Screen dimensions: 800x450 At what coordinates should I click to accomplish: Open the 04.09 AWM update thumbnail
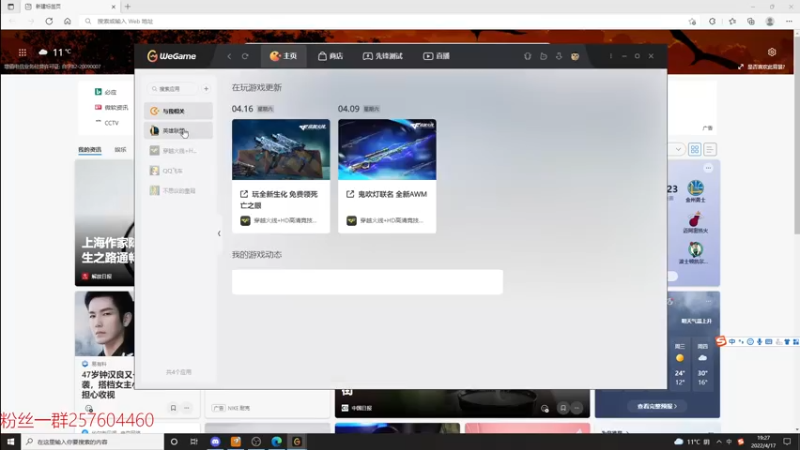[x=387, y=149]
